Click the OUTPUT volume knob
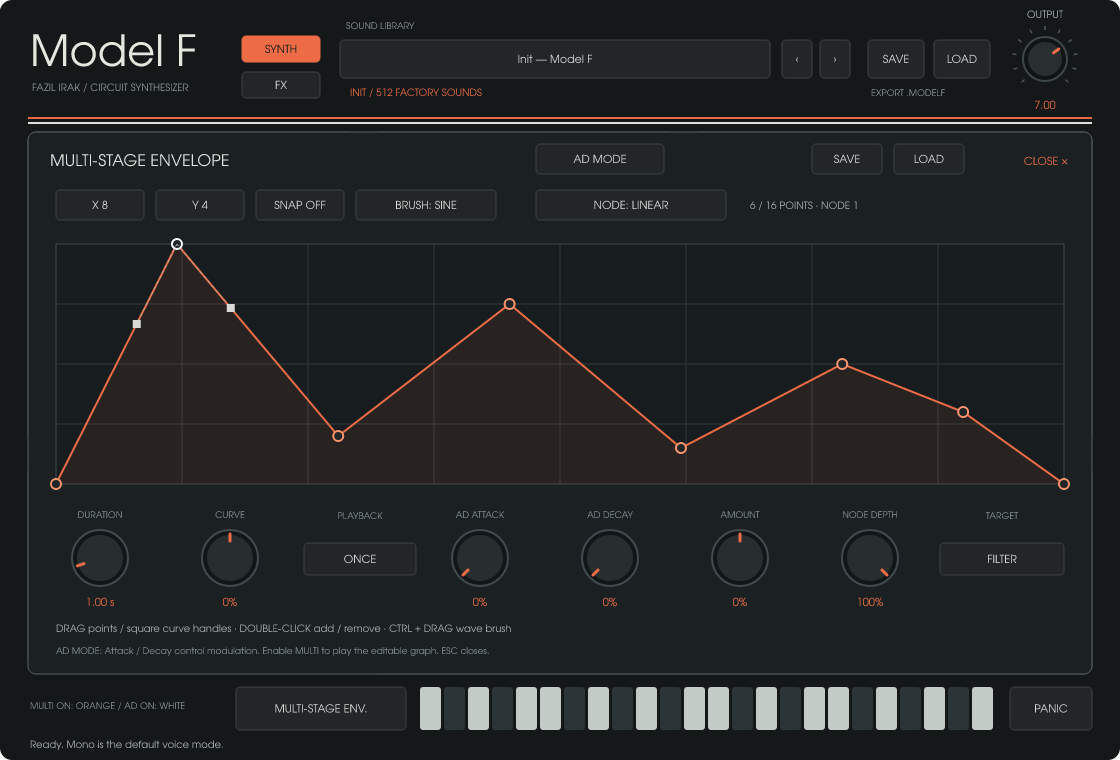Image resolution: width=1120 pixels, height=760 pixels. [x=1044, y=59]
